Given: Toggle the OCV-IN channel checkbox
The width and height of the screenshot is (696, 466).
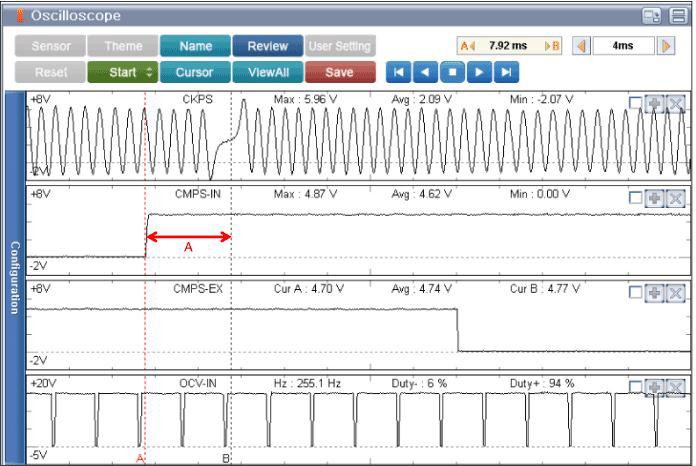Looking at the screenshot, I should pos(636,387).
